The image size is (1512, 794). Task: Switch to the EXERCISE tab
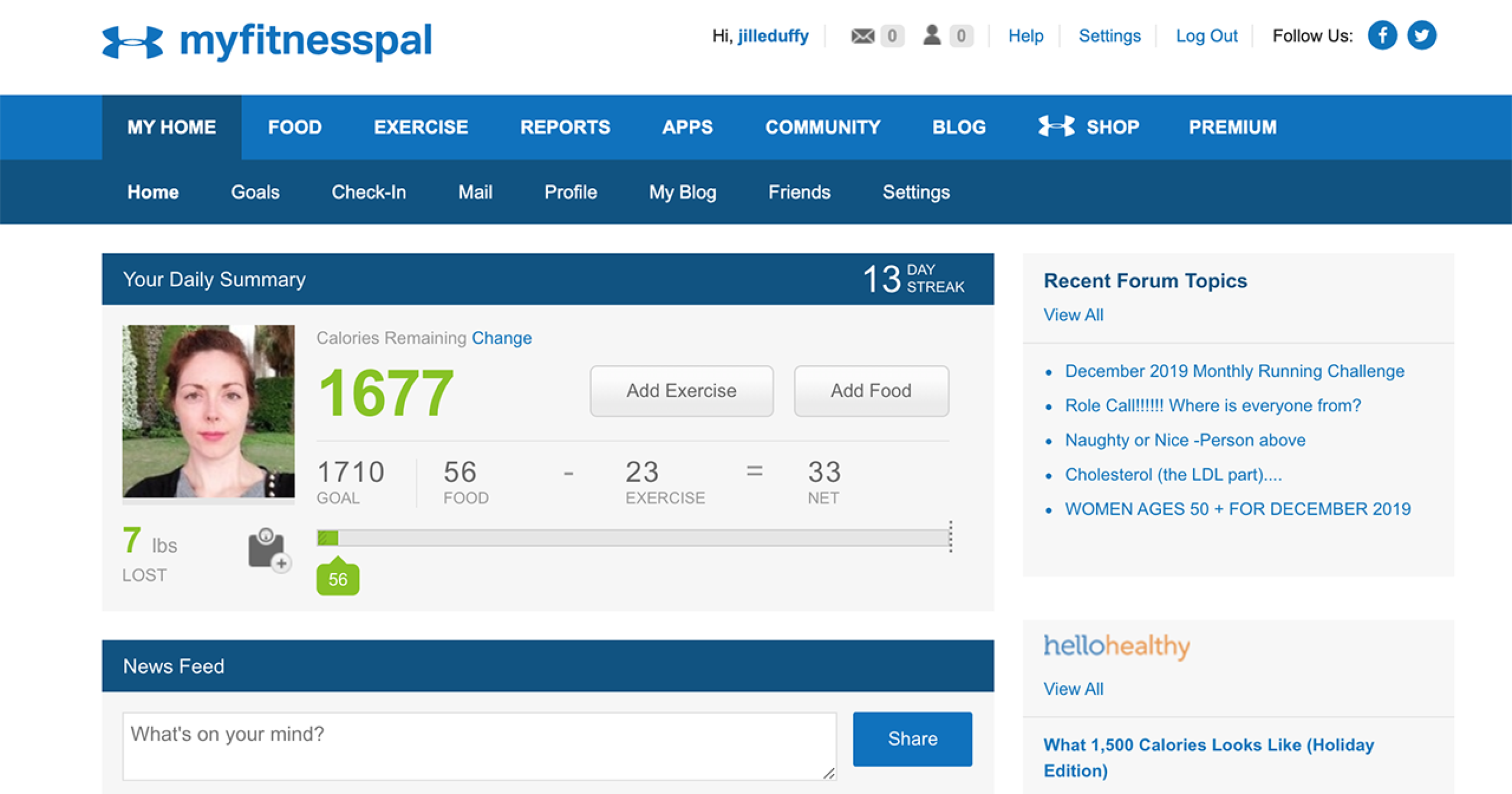[x=421, y=127]
